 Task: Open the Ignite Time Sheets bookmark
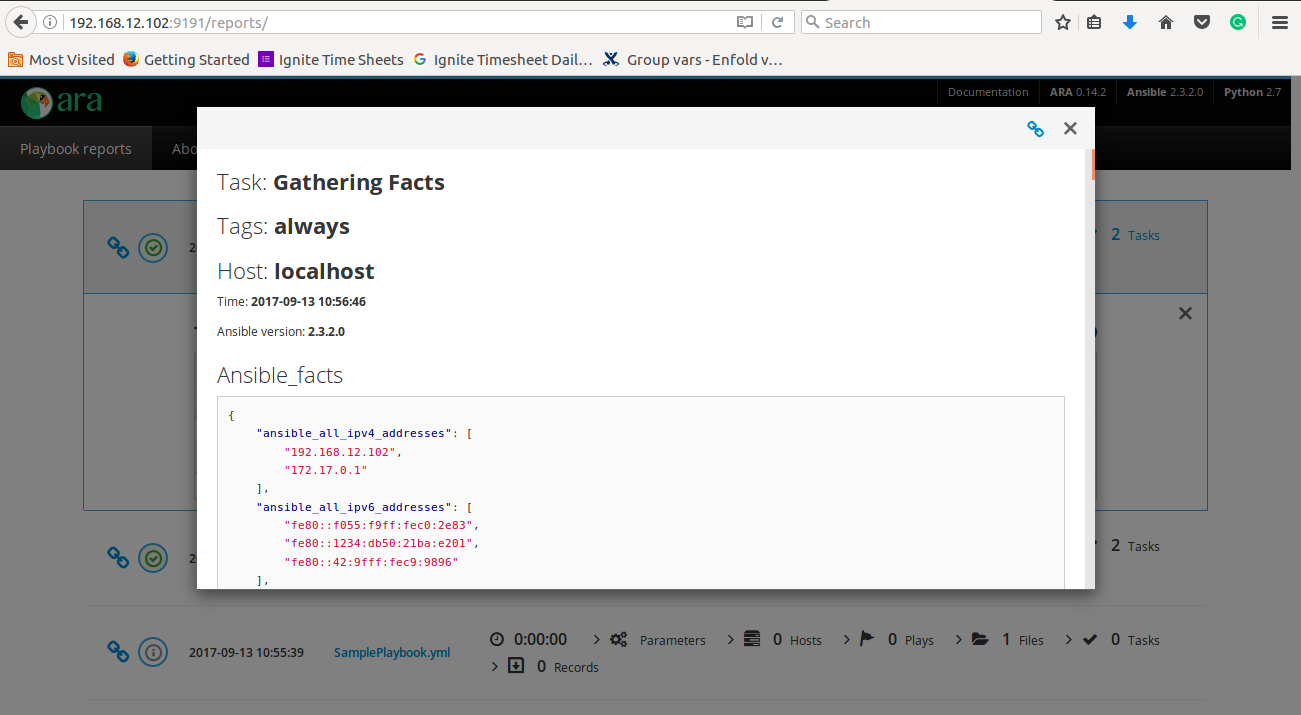click(330, 60)
